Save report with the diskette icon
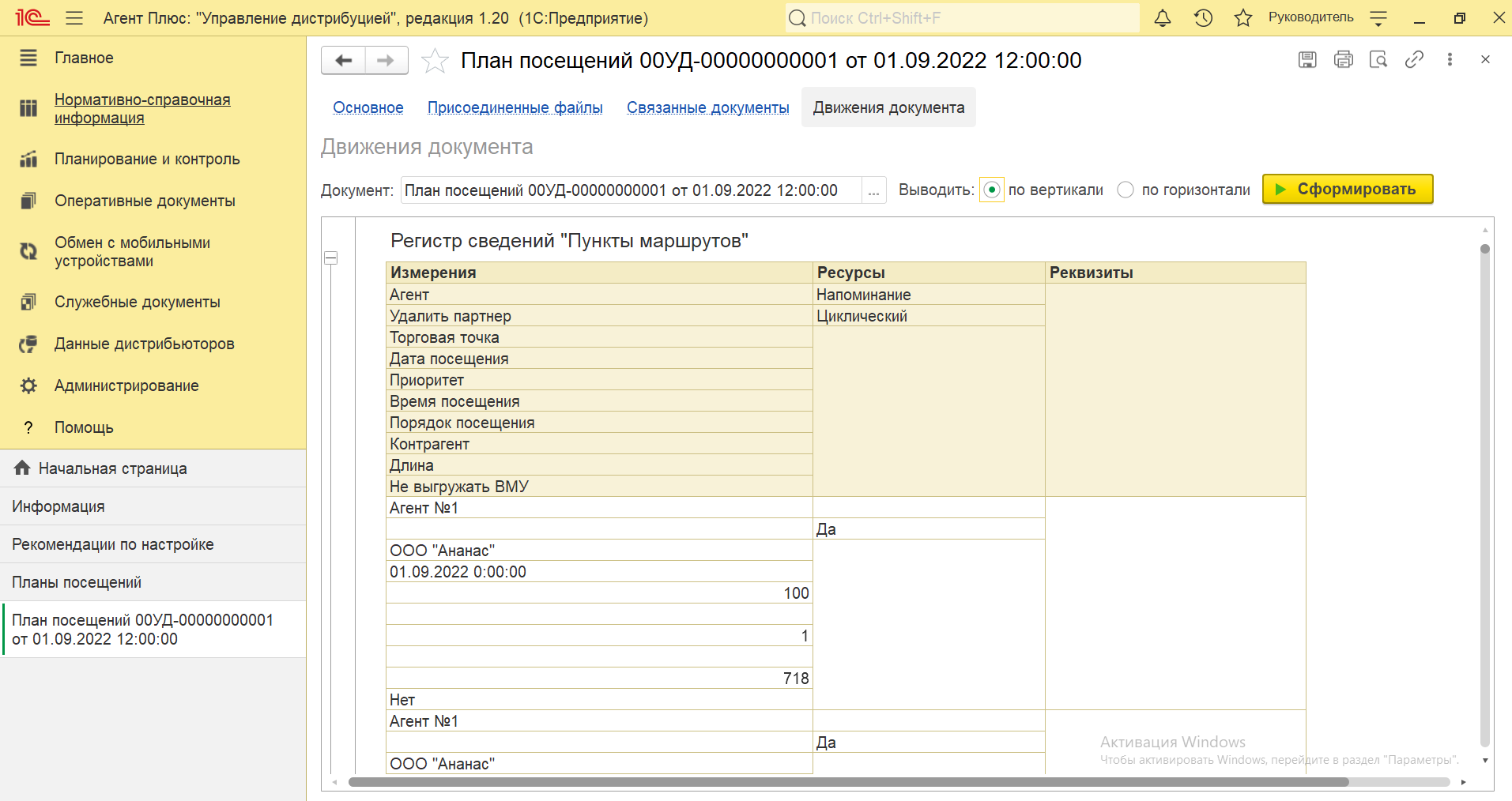 point(1307,59)
